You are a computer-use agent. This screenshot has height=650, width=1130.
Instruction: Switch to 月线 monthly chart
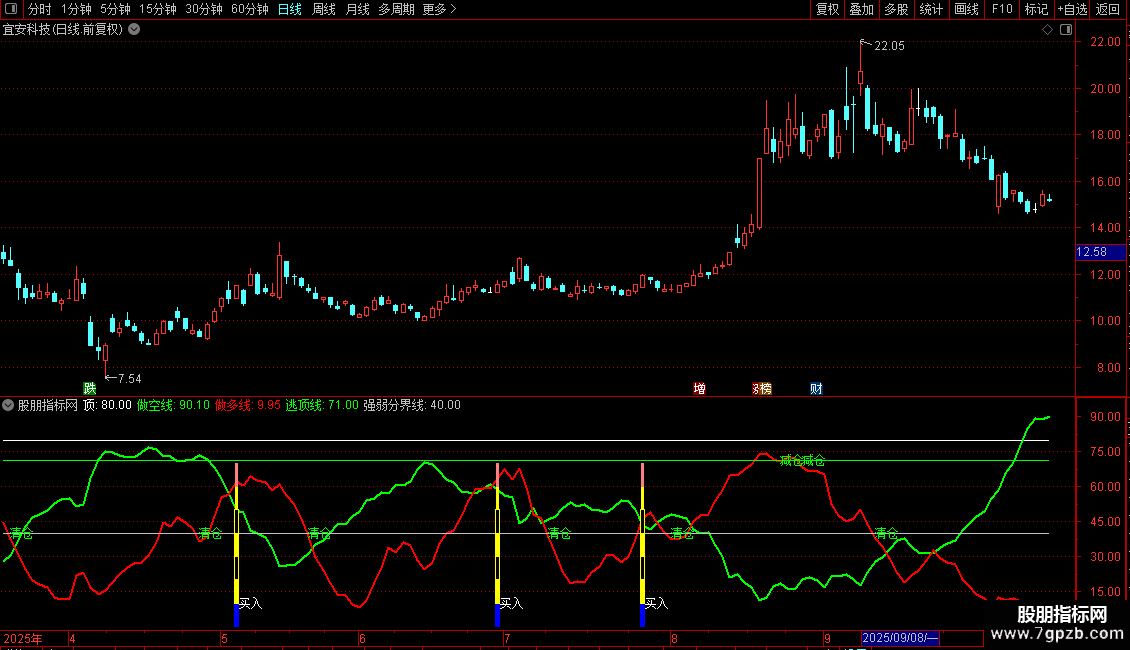point(357,9)
